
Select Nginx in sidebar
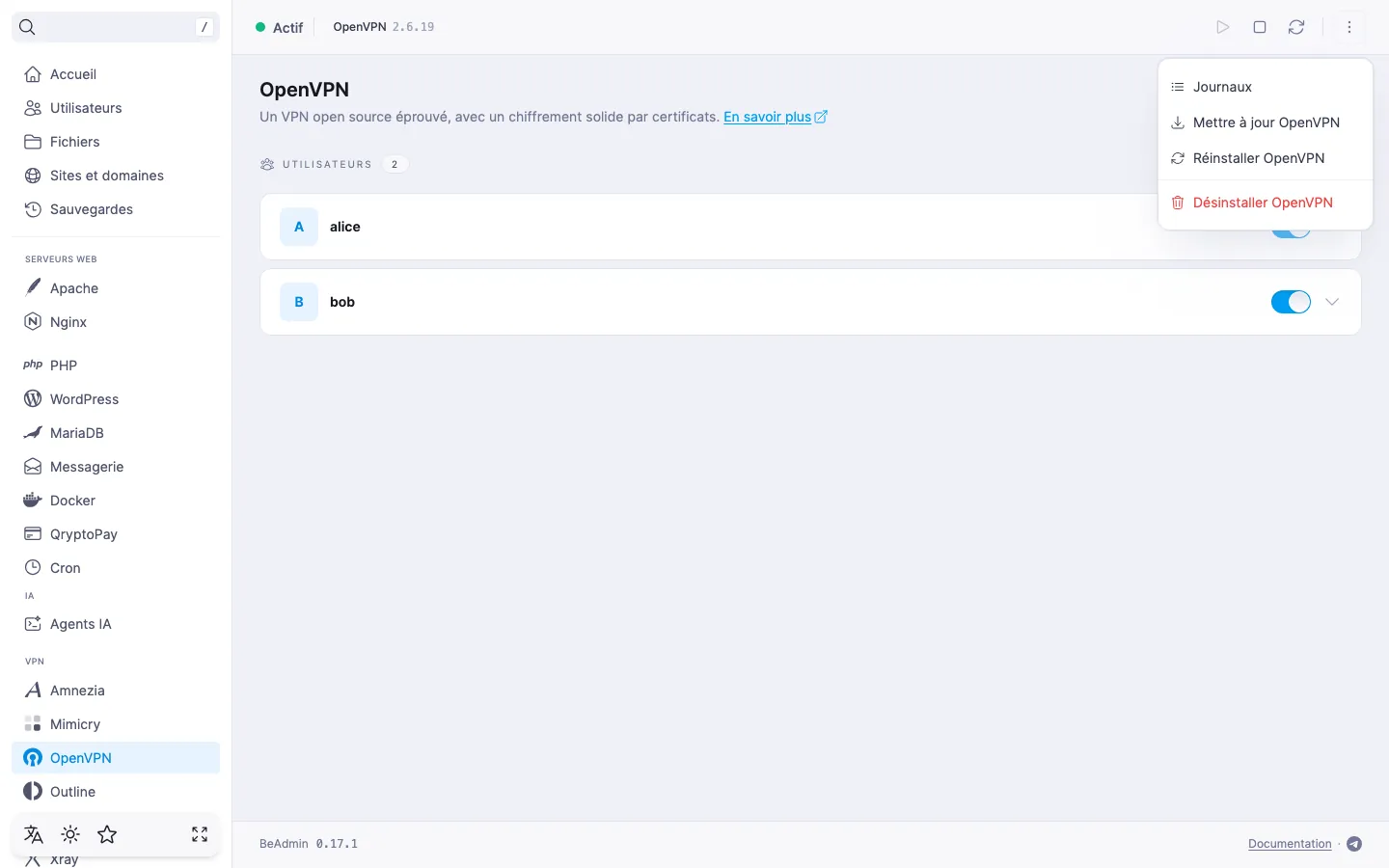tap(116, 322)
